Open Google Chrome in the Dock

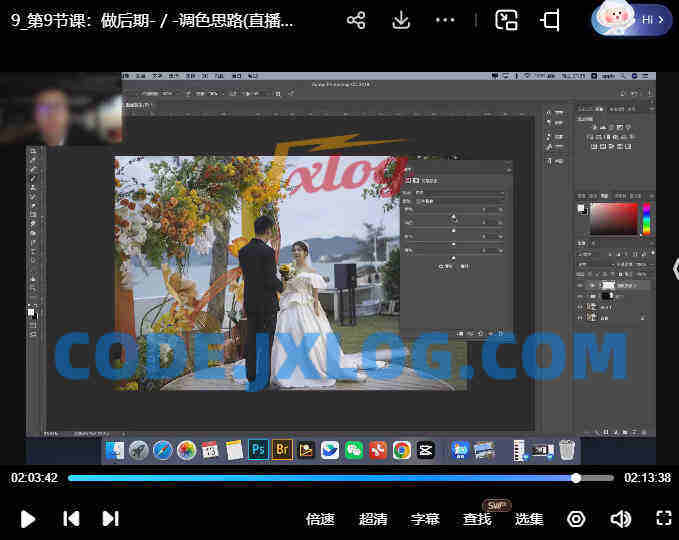pyautogui.click(x=401, y=450)
